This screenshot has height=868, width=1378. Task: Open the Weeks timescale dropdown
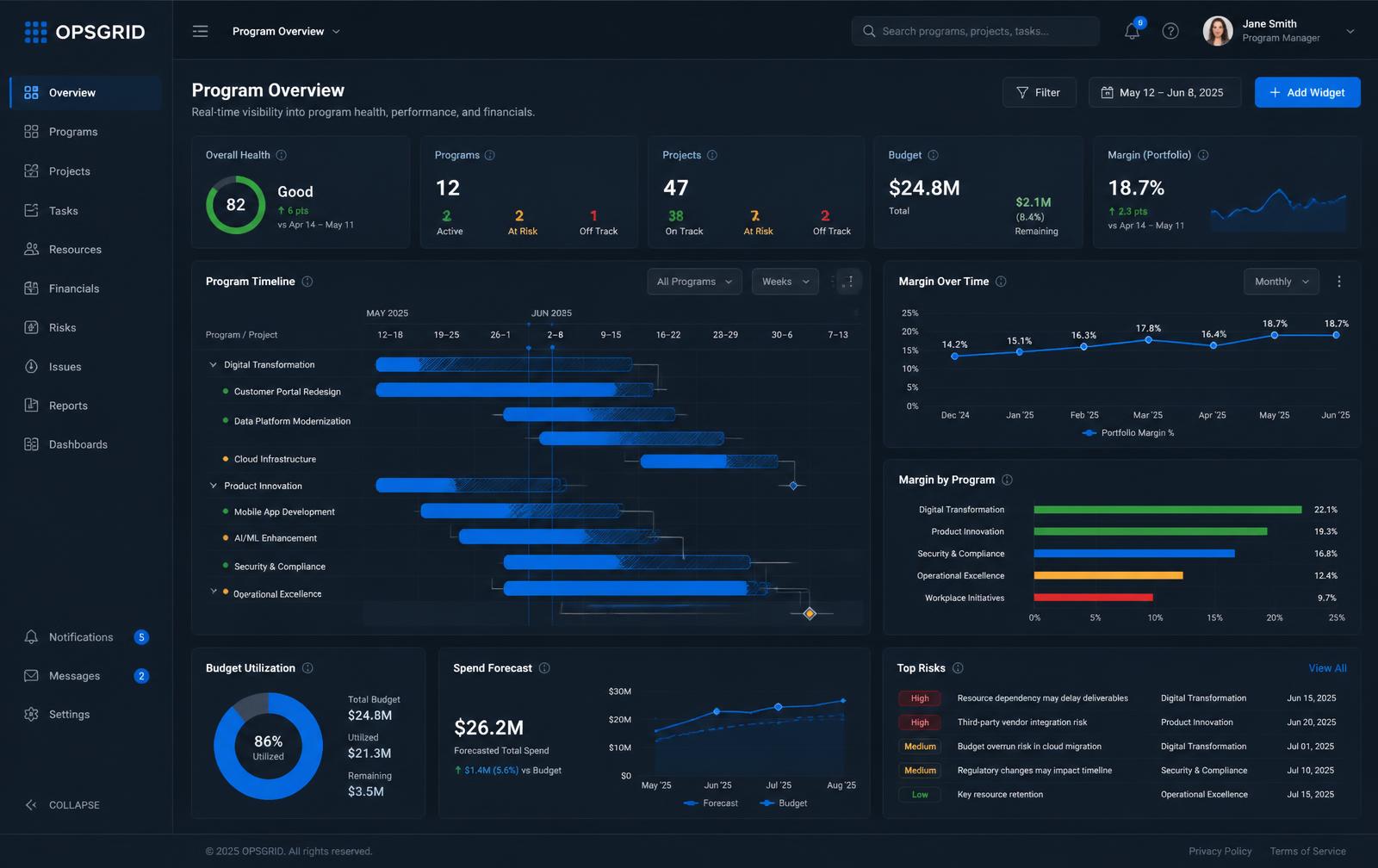(785, 282)
